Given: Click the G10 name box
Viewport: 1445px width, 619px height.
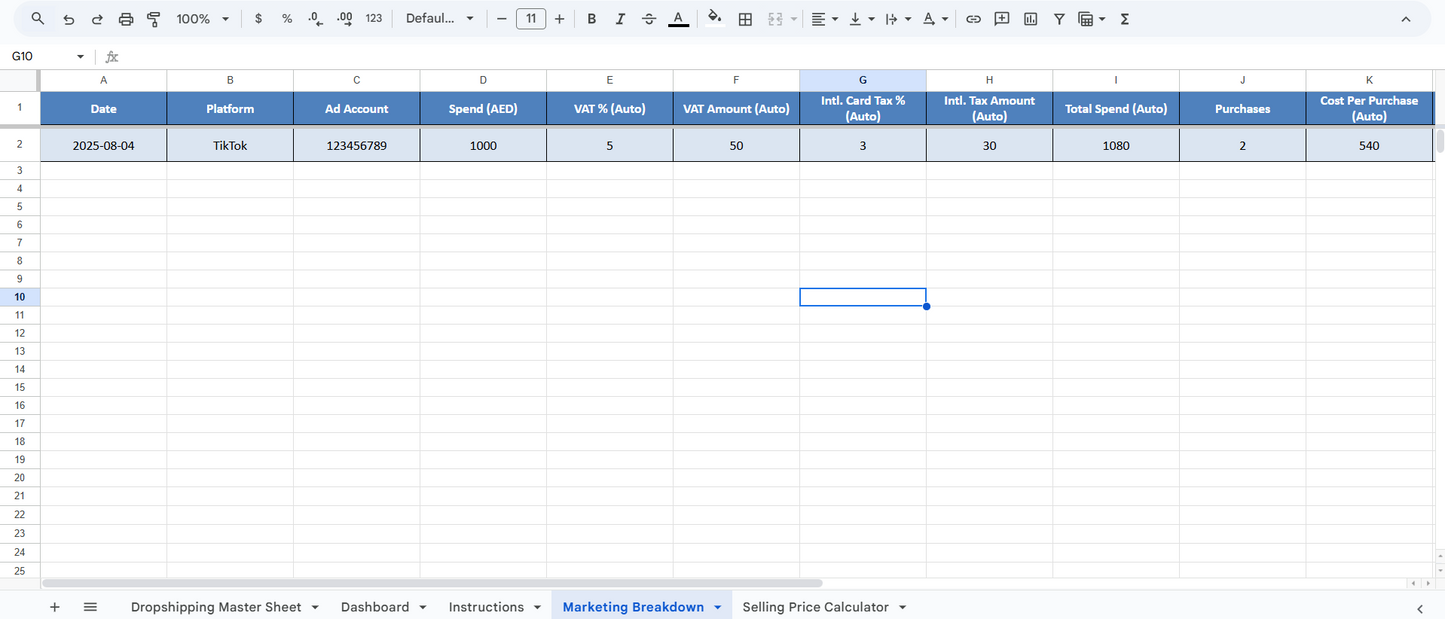Looking at the screenshot, I should 38,57.
